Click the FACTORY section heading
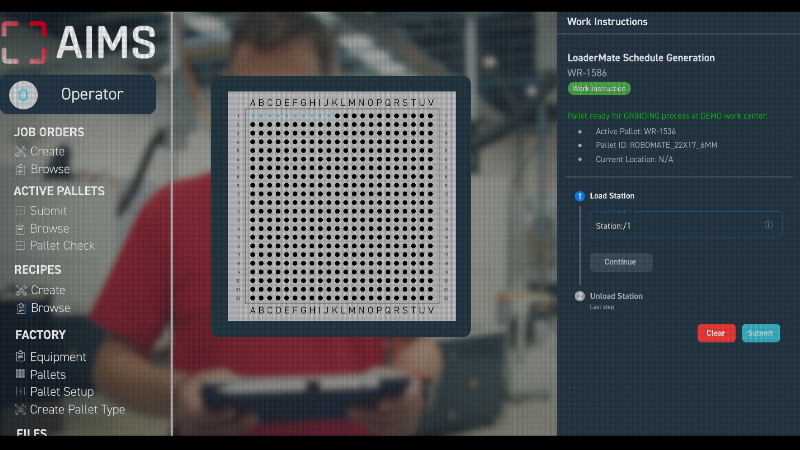This screenshot has height=450, width=800. coord(40,335)
